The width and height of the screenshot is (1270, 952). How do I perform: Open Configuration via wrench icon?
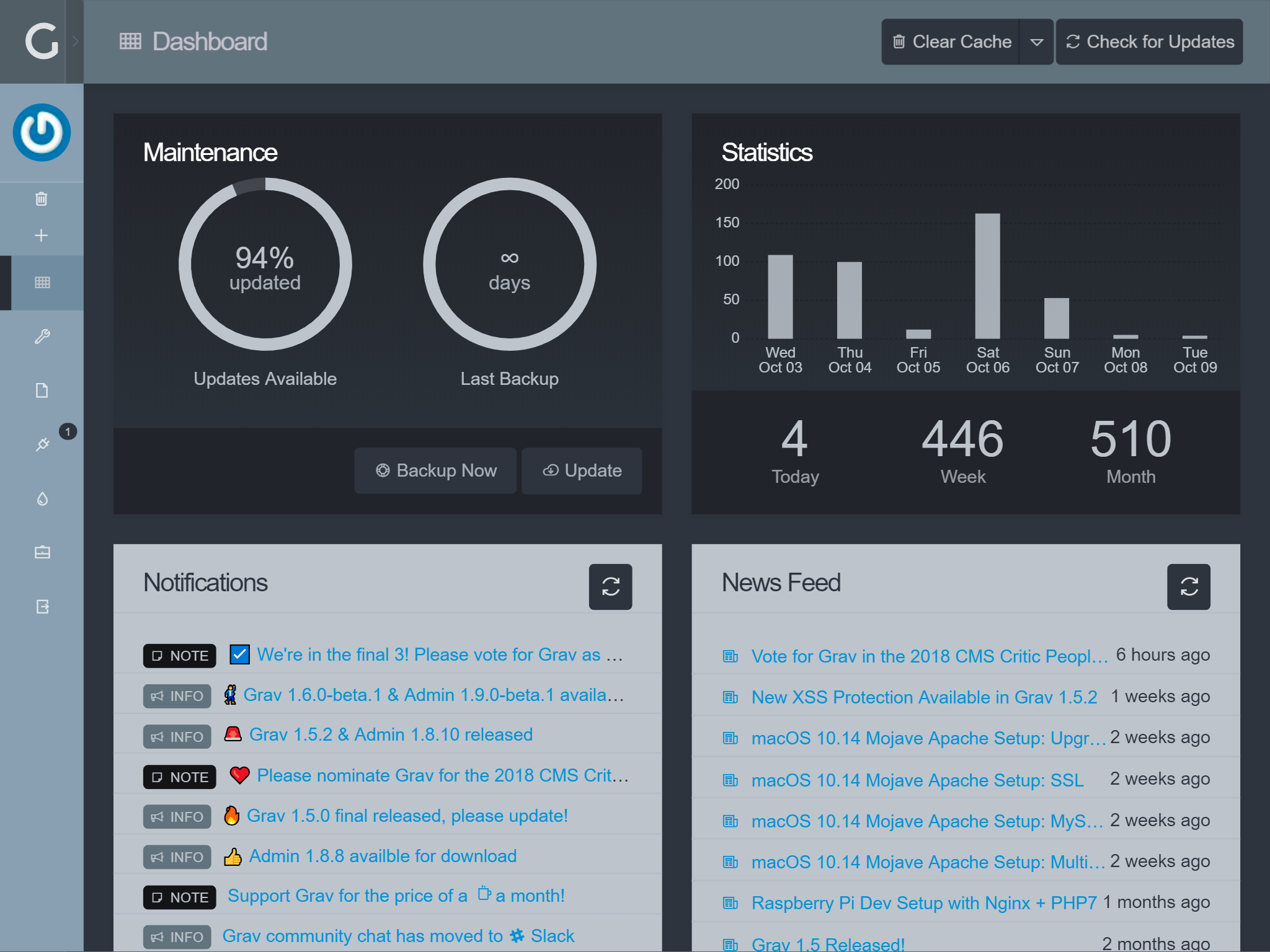(42, 337)
